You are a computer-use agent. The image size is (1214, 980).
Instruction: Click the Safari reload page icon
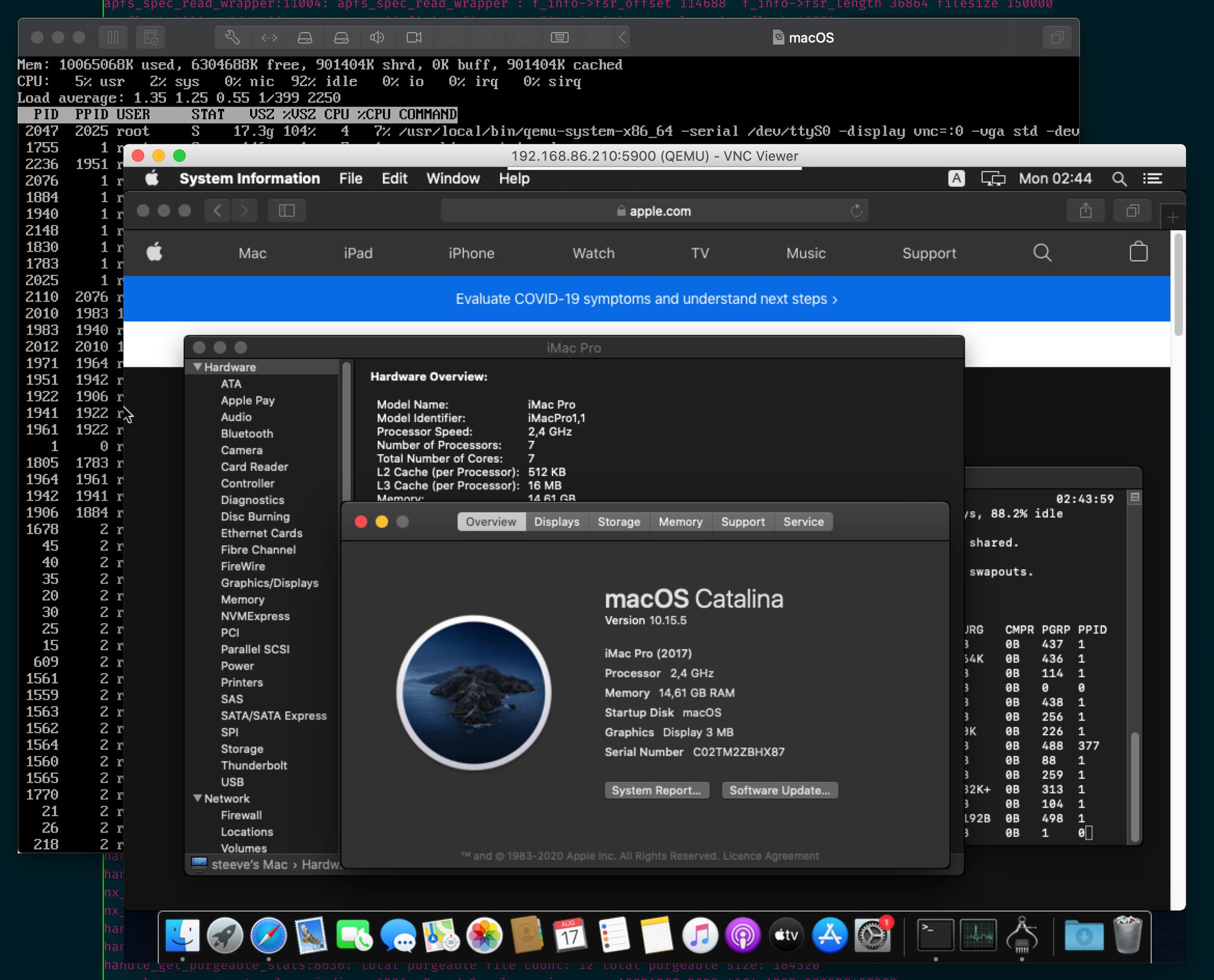856,211
